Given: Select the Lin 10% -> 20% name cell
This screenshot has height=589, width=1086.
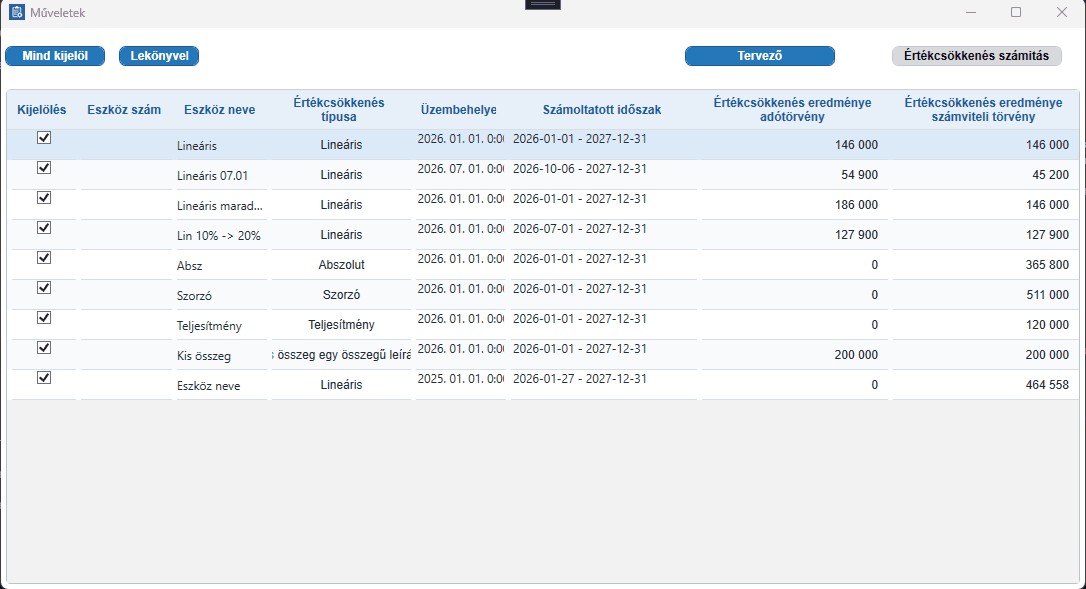Looking at the screenshot, I should (x=219, y=236).
